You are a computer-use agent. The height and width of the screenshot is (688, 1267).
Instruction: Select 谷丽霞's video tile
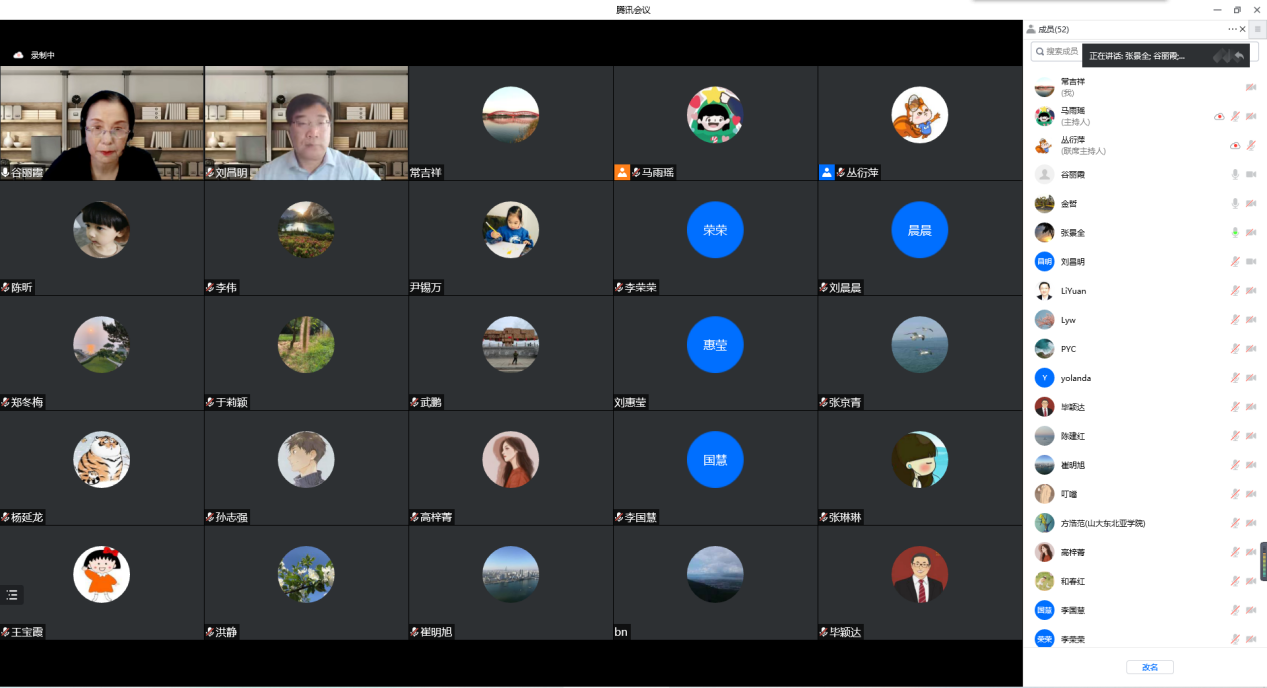[102, 123]
